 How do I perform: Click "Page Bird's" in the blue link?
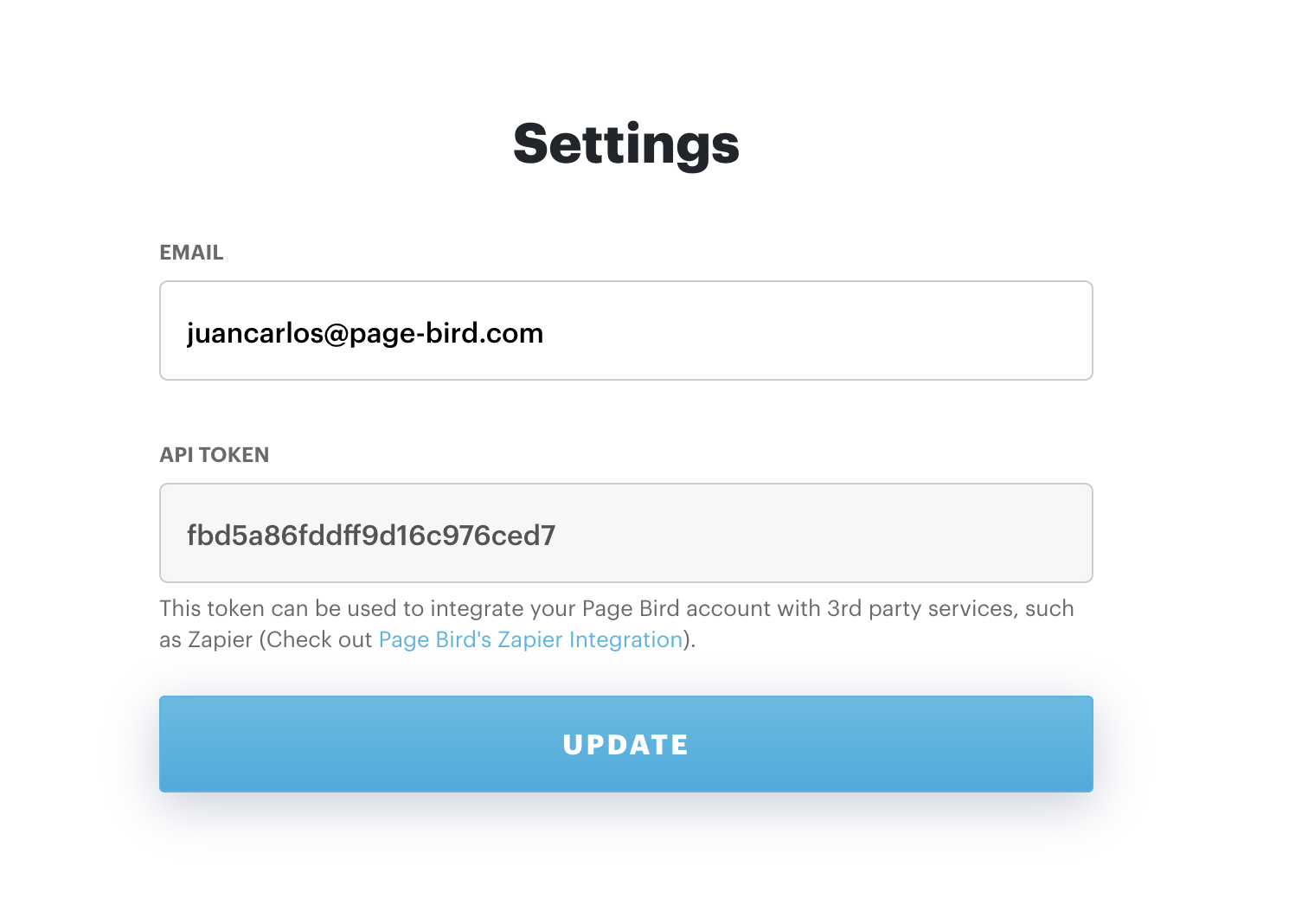(x=435, y=639)
